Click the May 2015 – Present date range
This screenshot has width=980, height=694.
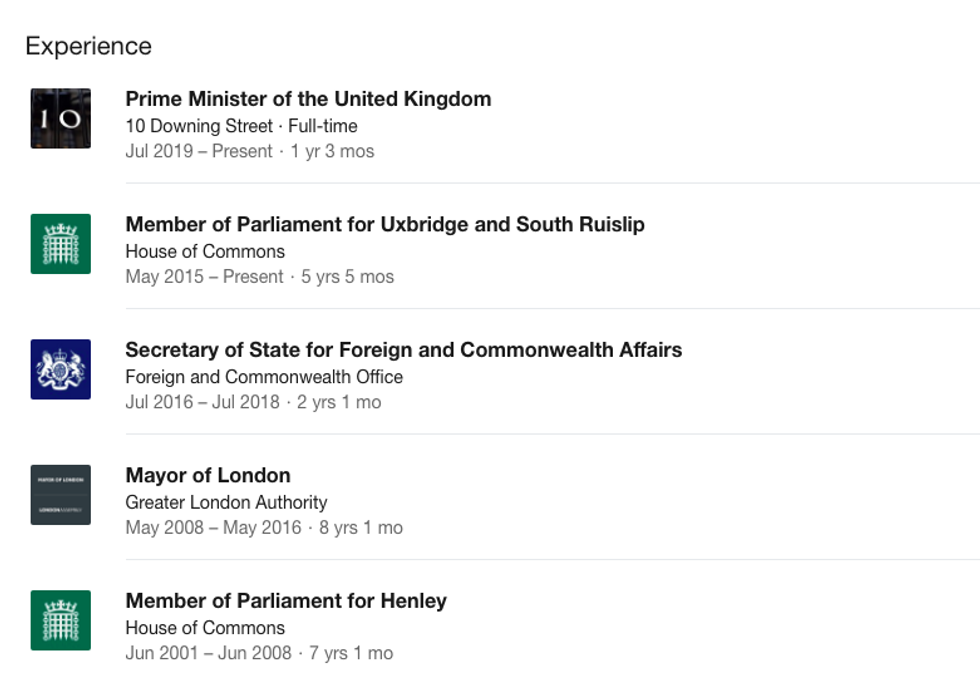tap(204, 277)
